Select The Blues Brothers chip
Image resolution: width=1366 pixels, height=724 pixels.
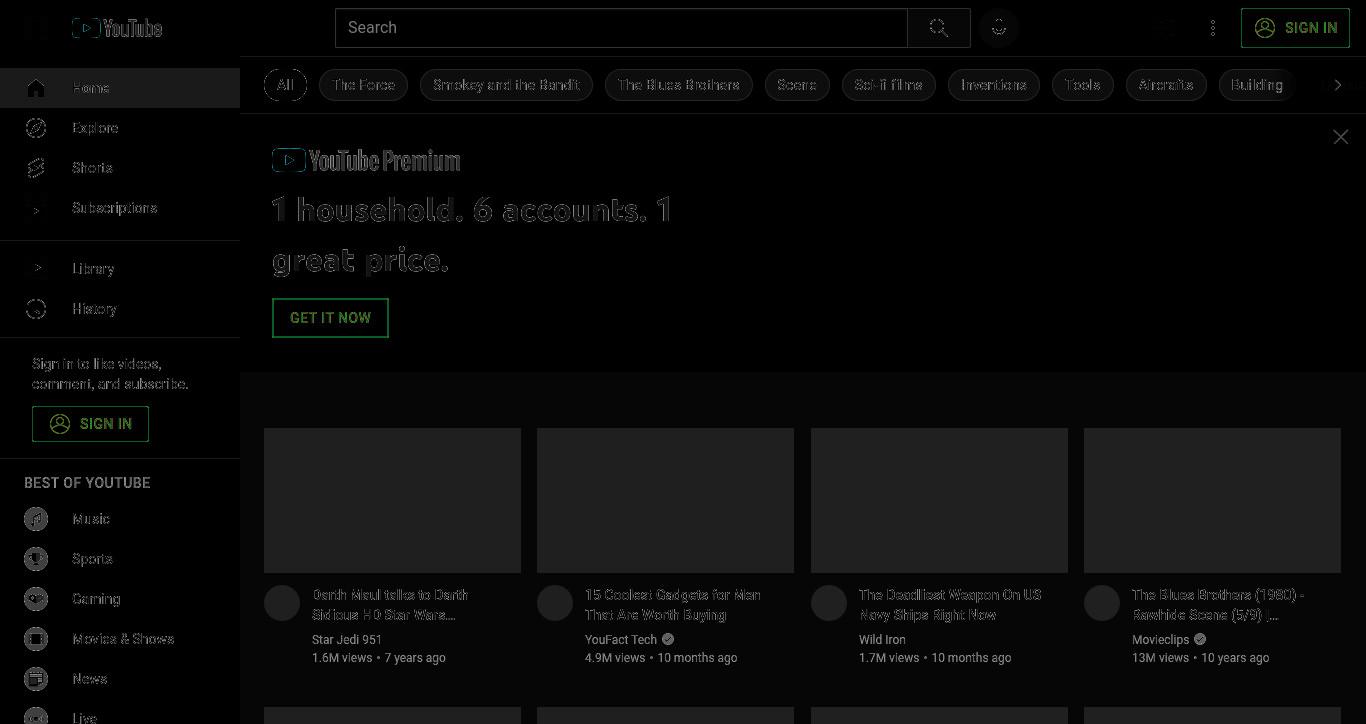tap(678, 85)
